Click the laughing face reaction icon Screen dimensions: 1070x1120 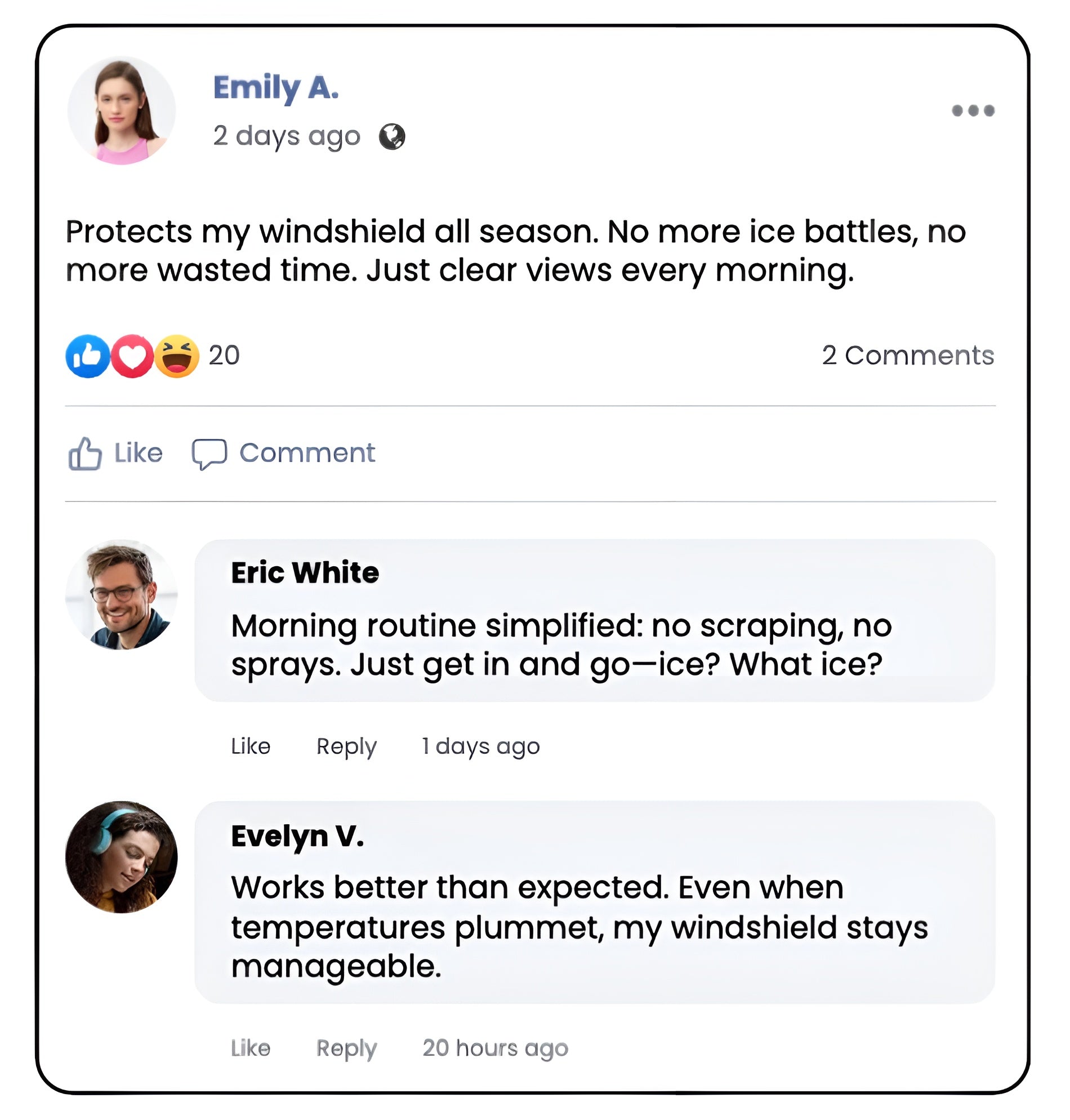coord(177,356)
